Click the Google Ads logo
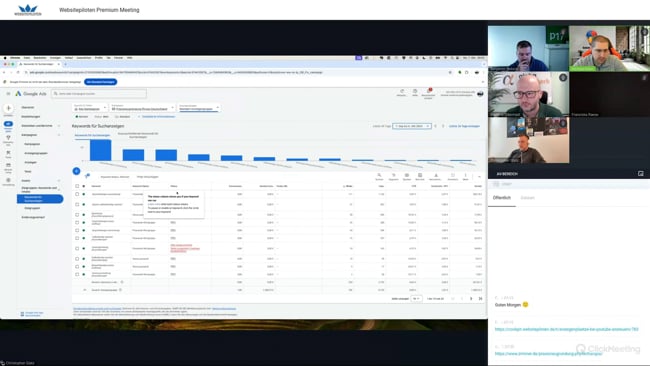The image size is (650, 366). tap(31, 94)
